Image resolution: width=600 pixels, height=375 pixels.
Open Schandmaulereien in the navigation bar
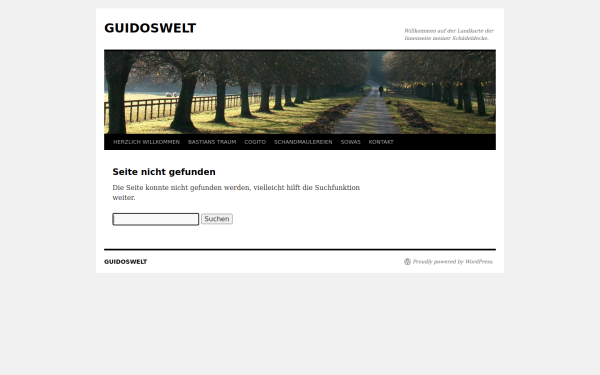click(x=303, y=142)
